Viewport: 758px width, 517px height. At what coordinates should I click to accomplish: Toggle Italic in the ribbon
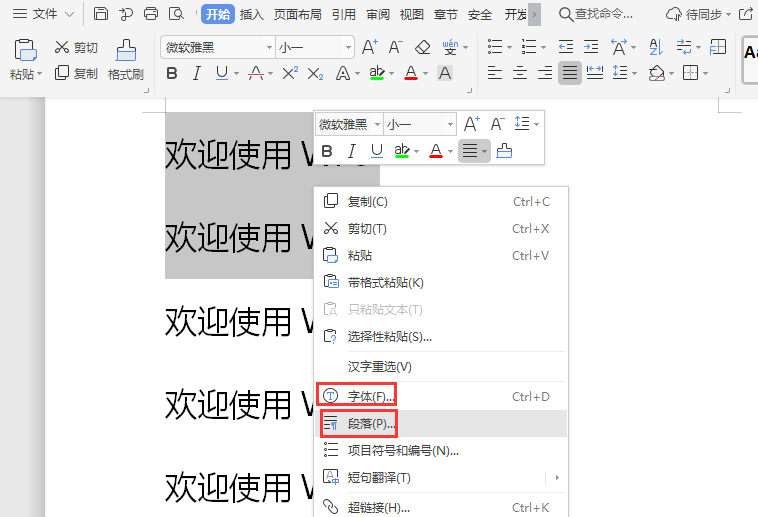pos(196,74)
